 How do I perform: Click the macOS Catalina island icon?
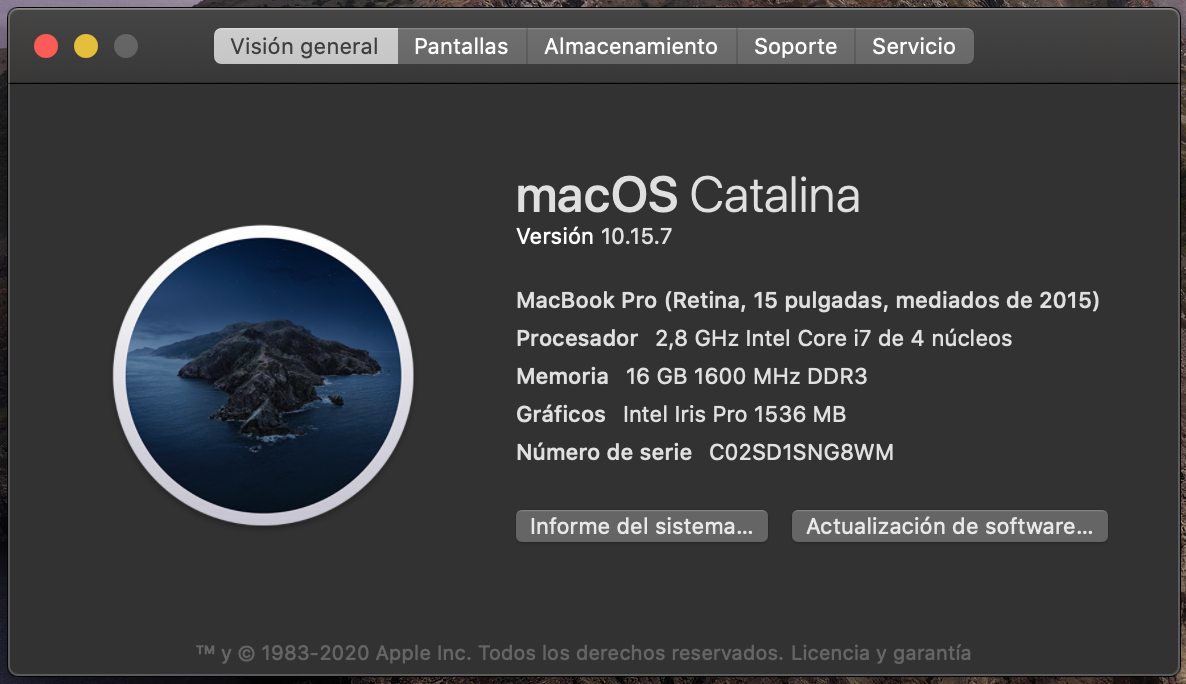[x=263, y=375]
